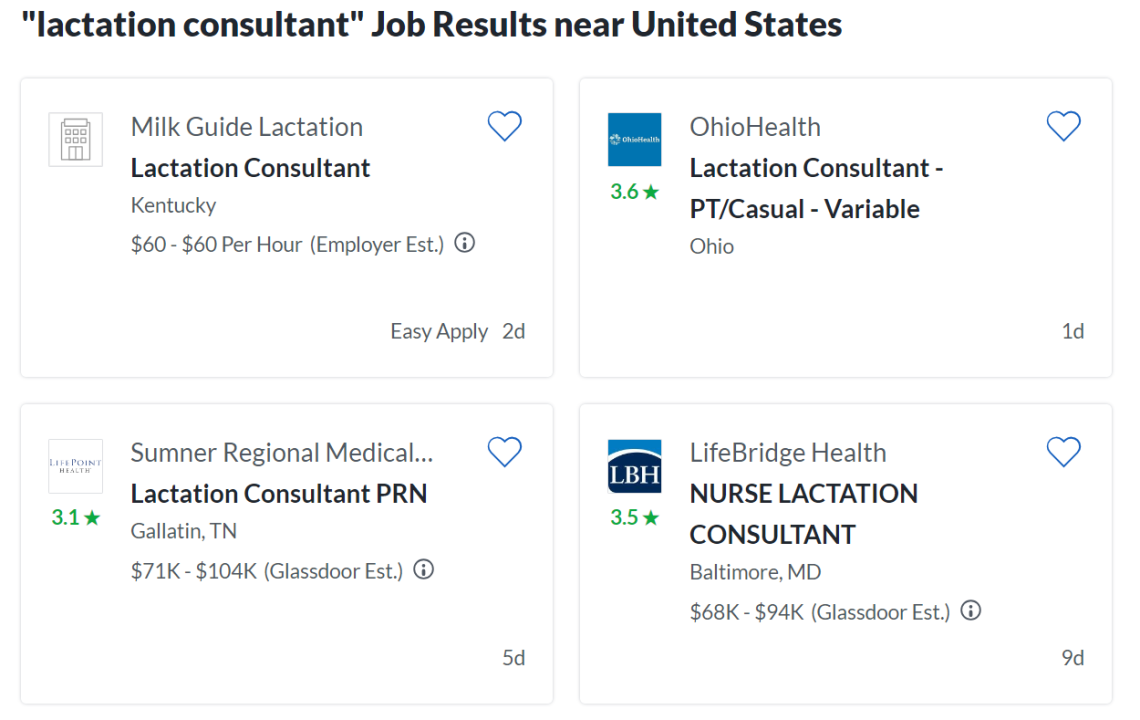Image resolution: width=1140 pixels, height=720 pixels.
Task: Click the LifePoint Health logo thumbnail
Action: [75, 466]
